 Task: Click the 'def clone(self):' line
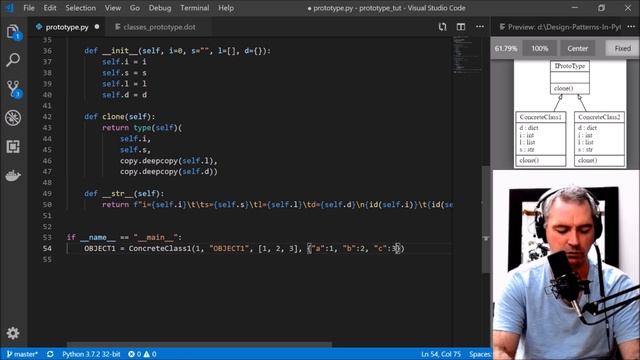[120, 117]
